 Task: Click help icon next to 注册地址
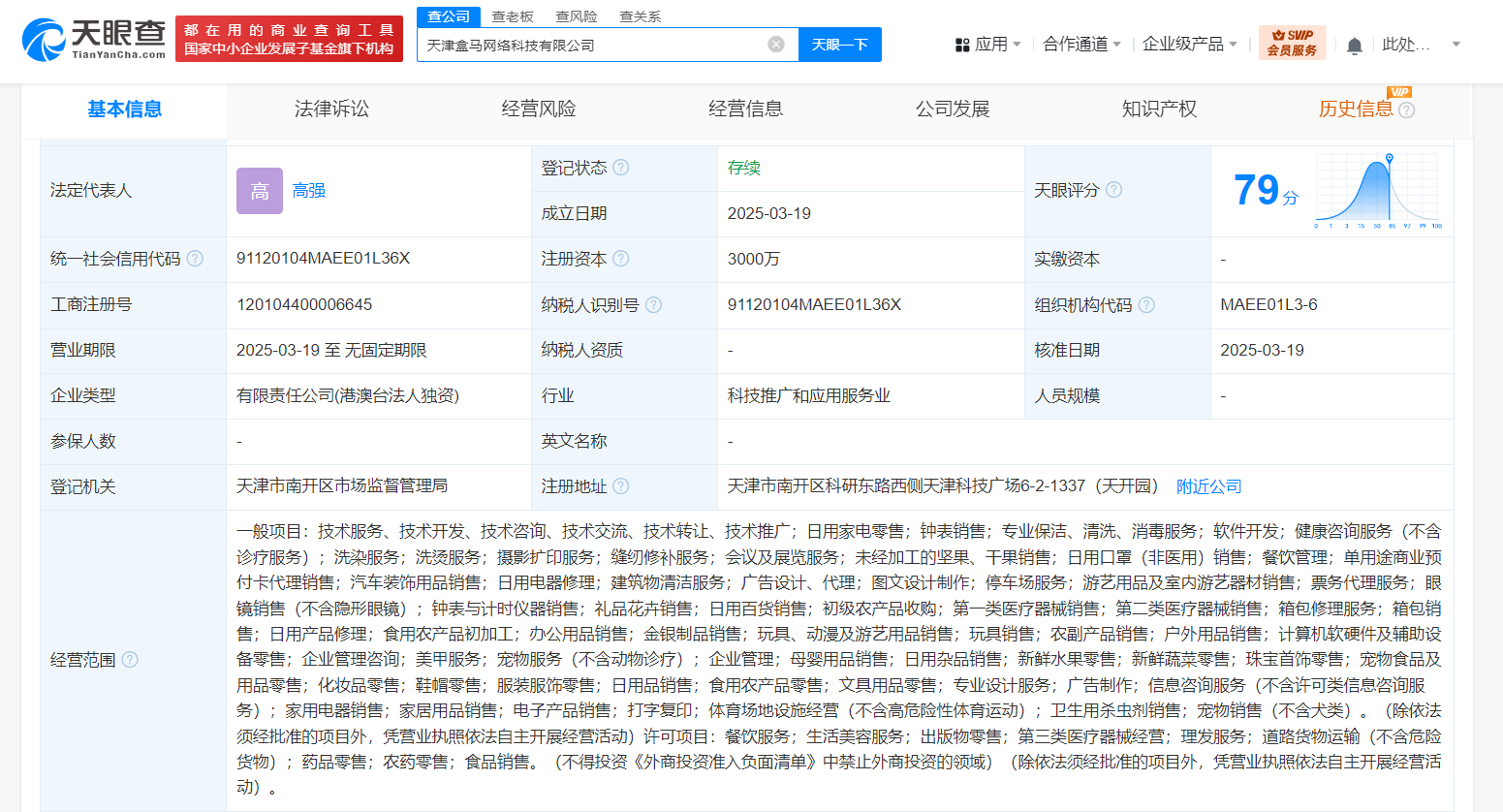click(621, 486)
